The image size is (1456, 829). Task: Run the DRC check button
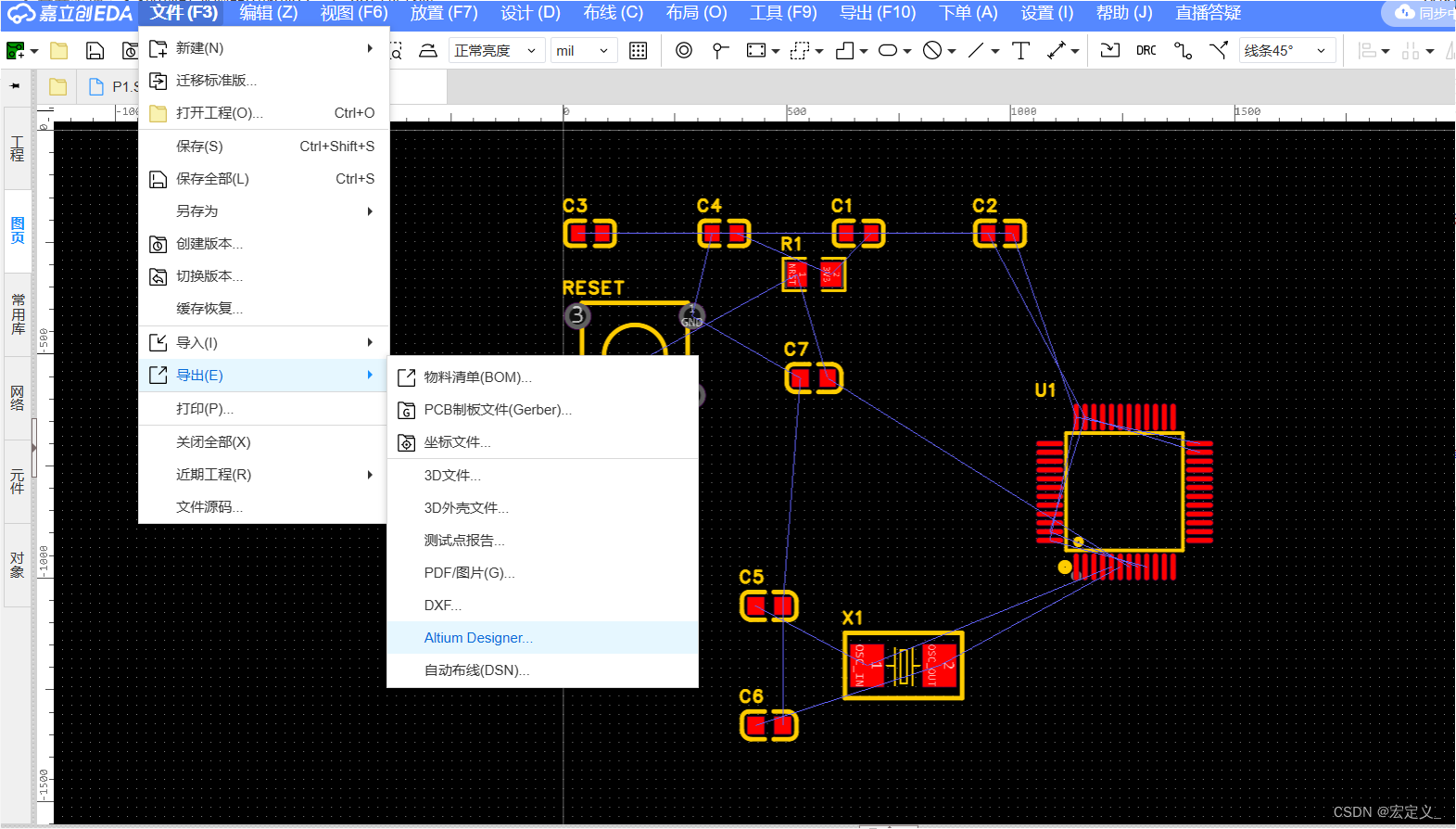[1146, 50]
